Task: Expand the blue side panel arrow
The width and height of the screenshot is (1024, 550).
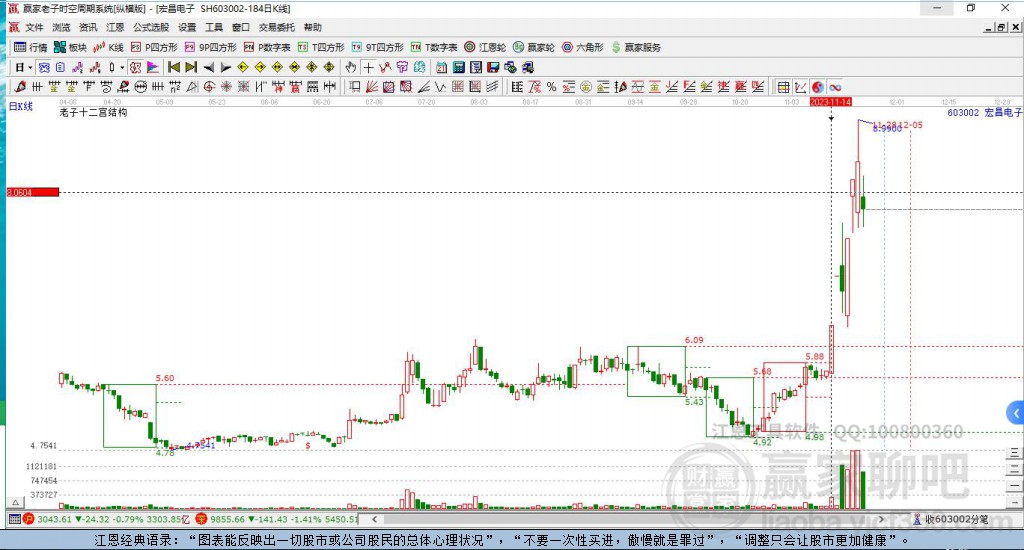Action: click(x=1016, y=413)
